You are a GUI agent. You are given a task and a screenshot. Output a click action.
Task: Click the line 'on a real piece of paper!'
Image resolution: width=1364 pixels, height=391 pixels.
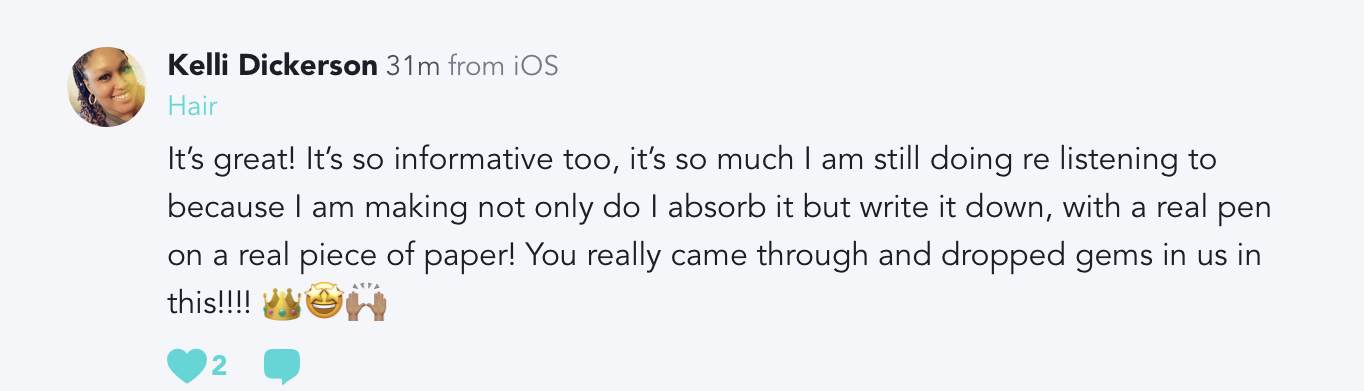[x=341, y=256]
